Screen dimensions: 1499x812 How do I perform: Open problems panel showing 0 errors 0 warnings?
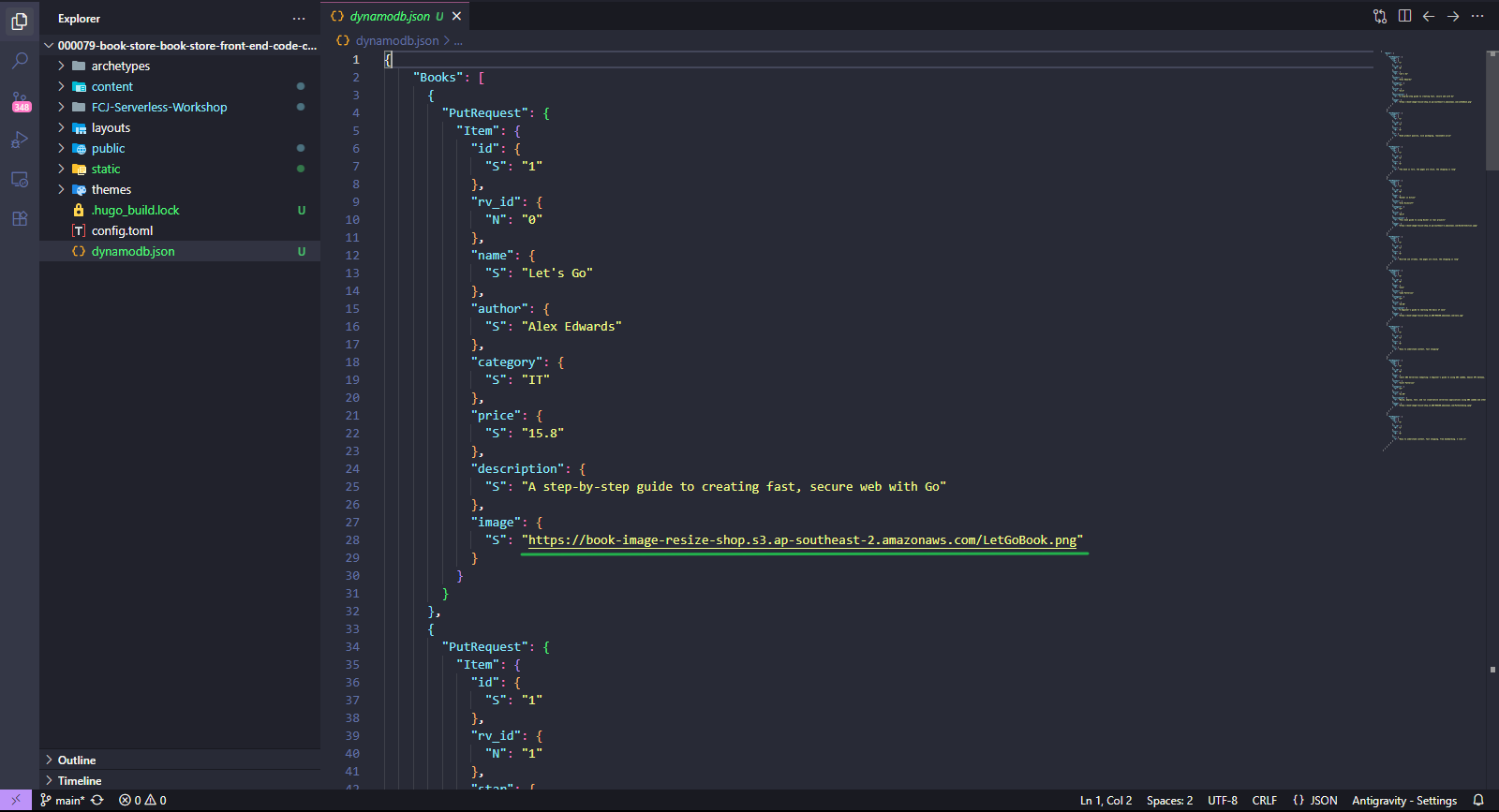pos(142,801)
